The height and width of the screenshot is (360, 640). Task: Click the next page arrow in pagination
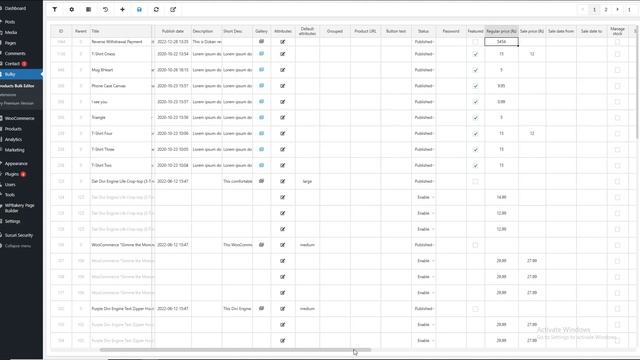tap(618, 10)
